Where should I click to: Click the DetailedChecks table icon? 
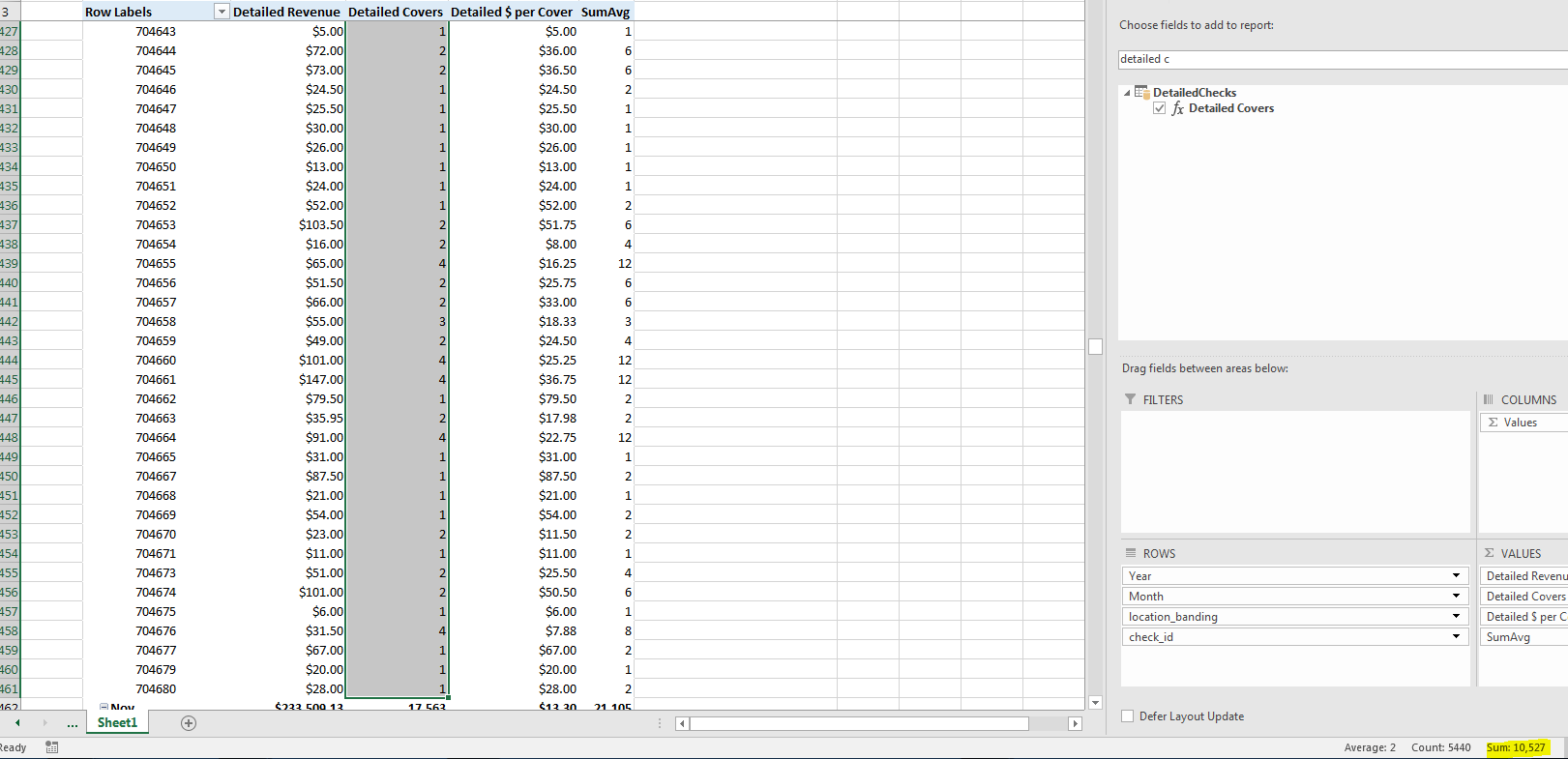point(1142,93)
